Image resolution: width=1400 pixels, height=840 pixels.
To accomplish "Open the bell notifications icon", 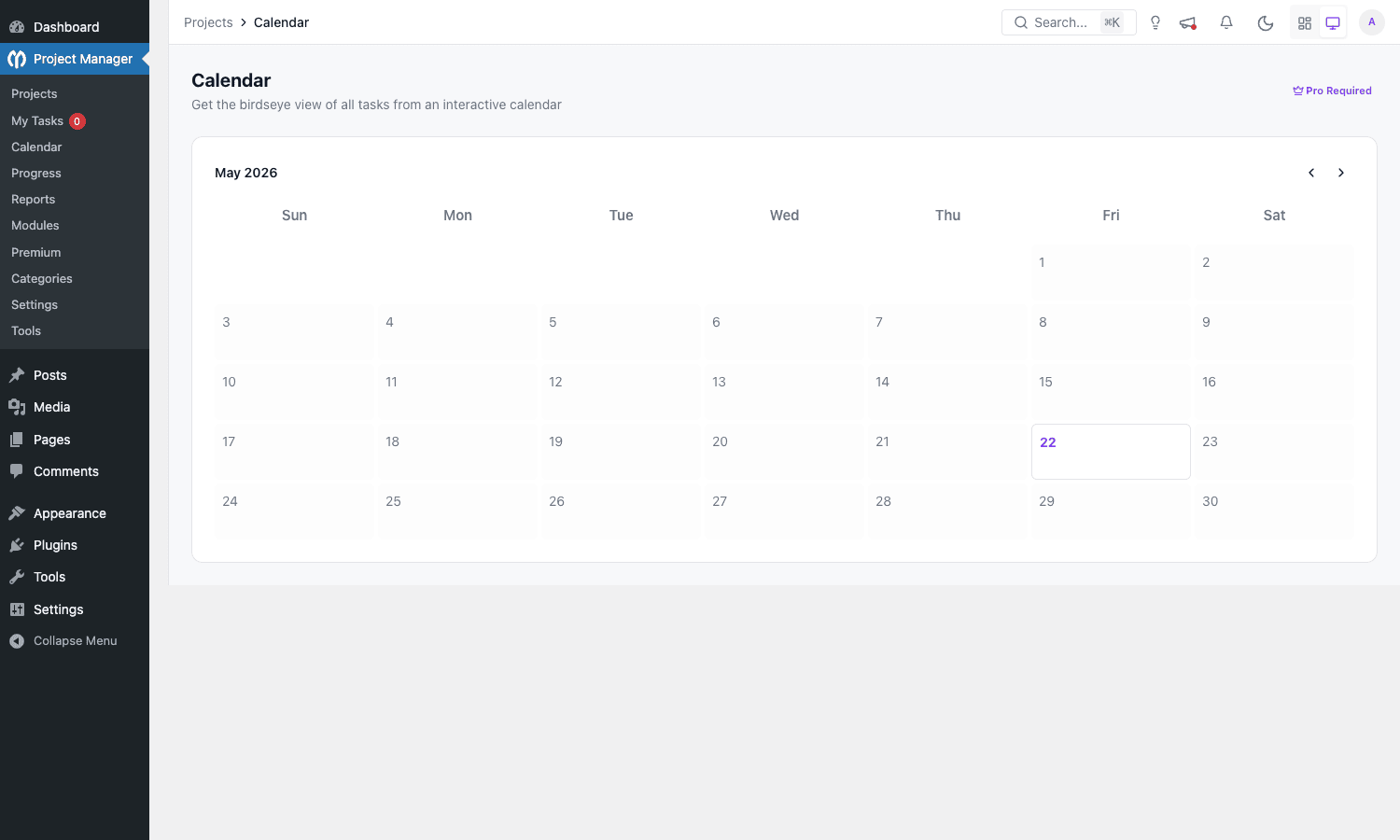I will (x=1226, y=22).
